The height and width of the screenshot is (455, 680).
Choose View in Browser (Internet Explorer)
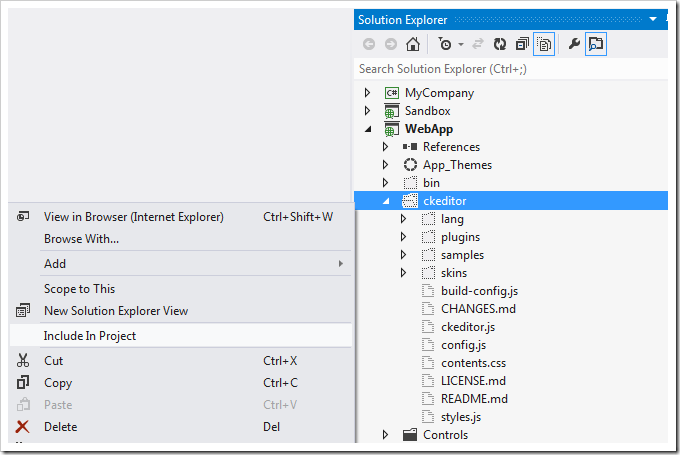(x=180, y=217)
